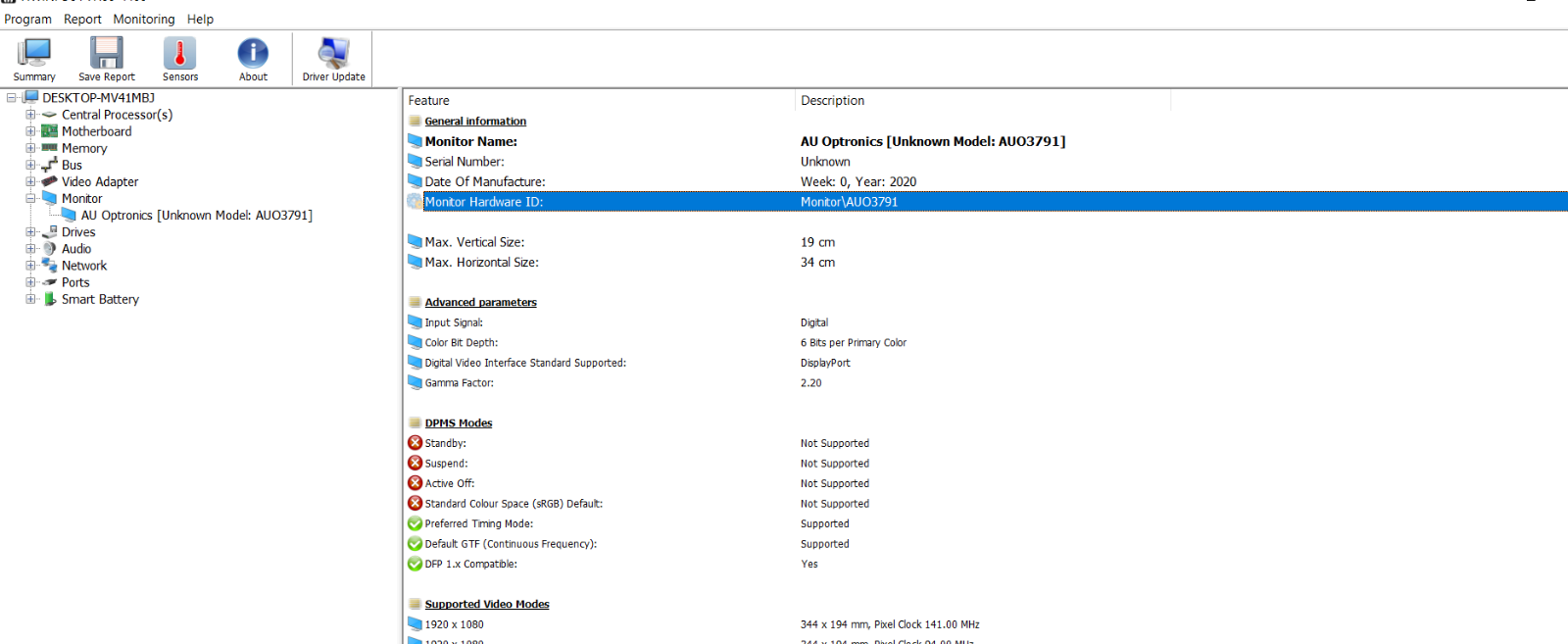Collapse the Monitor tree node
1568x644 pixels.
pyautogui.click(x=30, y=198)
